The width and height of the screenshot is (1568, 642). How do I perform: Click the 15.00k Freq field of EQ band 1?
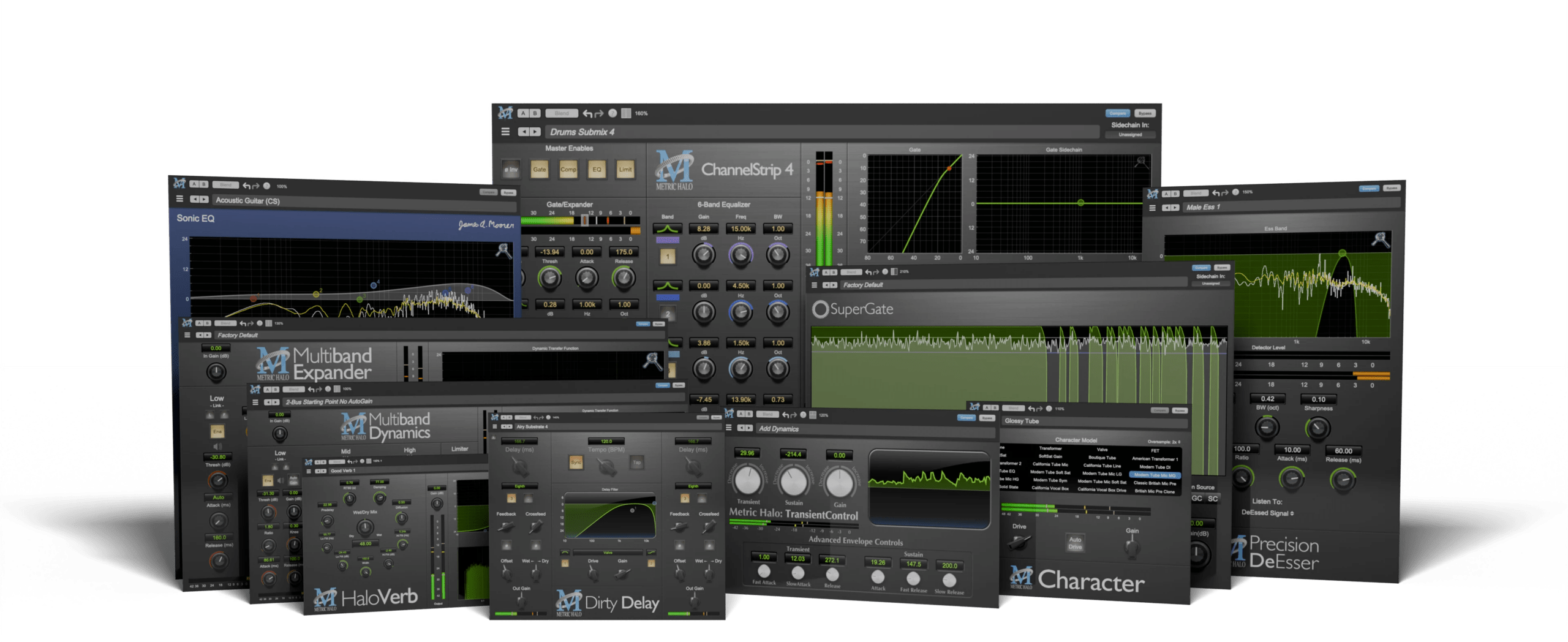pos(741,229)
